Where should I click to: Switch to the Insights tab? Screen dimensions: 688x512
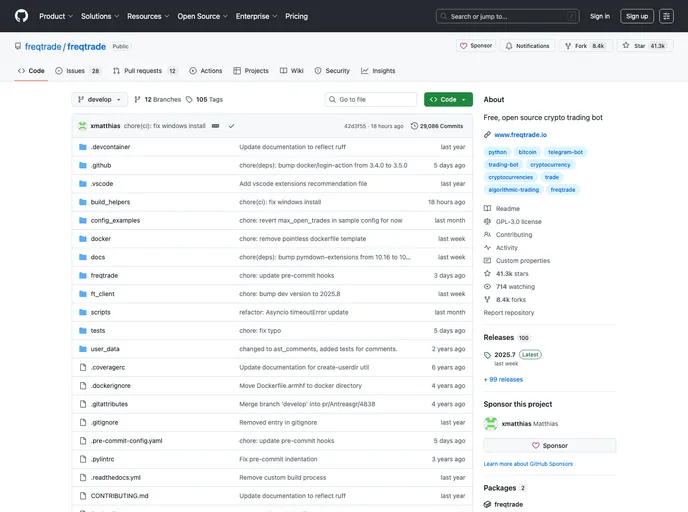point(378,71)
